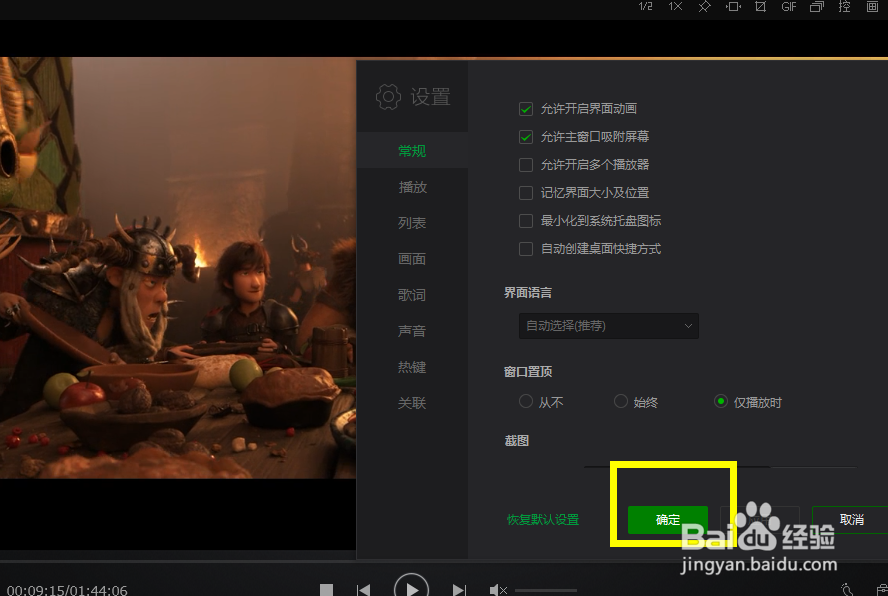Open the screenshot crop tool icon
The image size is (888, 596).
761,7
